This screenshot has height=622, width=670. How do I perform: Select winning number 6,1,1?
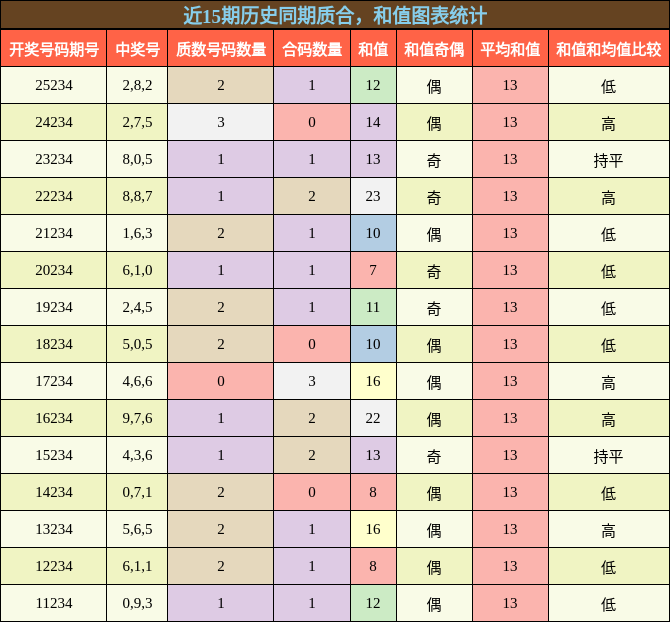tap(137, 566)
